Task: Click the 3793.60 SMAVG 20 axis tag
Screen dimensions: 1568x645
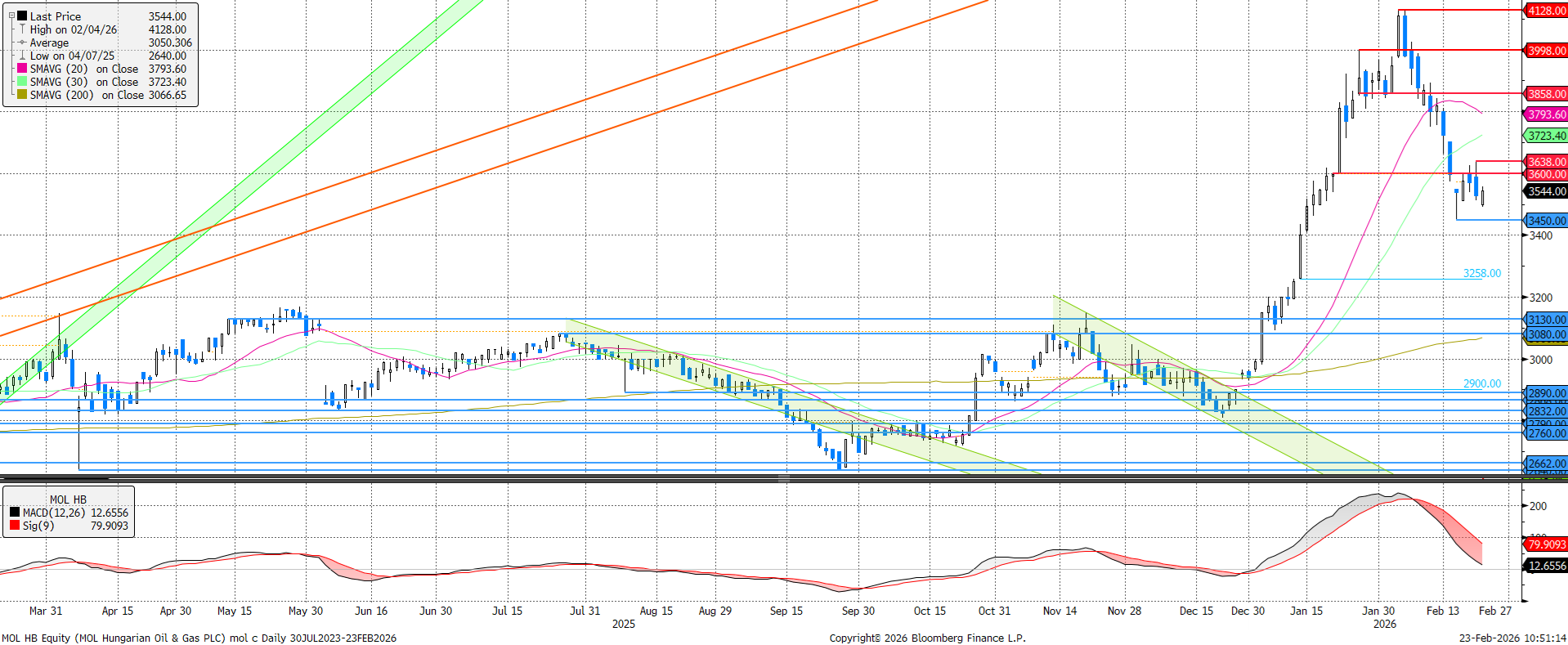Action: coord(1546,114)
